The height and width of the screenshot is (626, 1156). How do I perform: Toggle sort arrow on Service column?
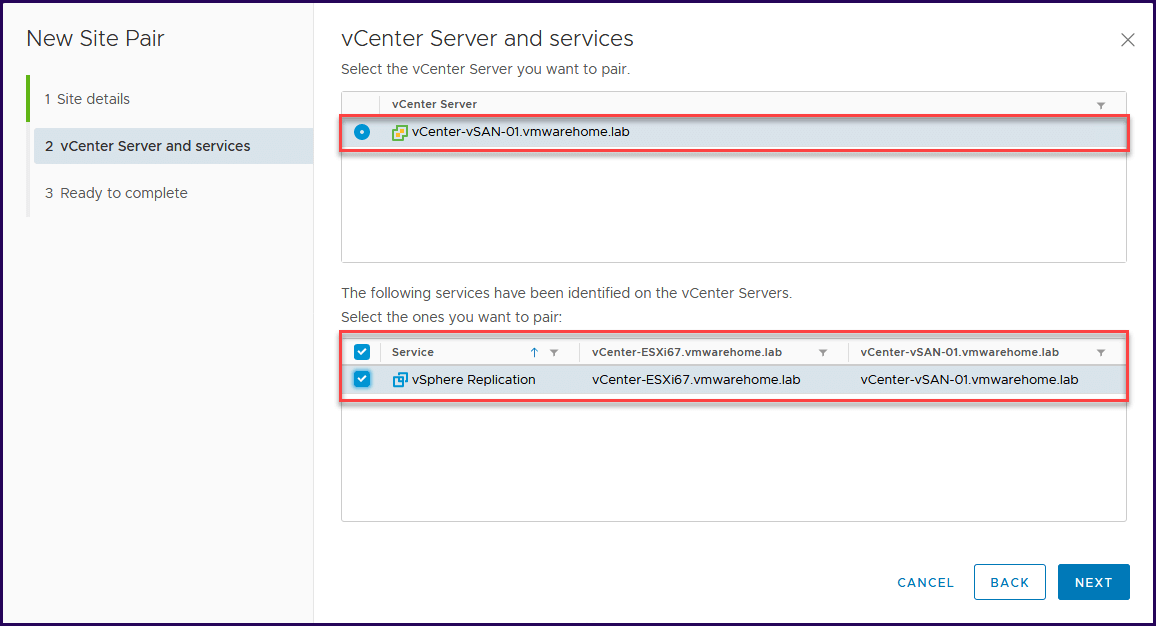534,352
